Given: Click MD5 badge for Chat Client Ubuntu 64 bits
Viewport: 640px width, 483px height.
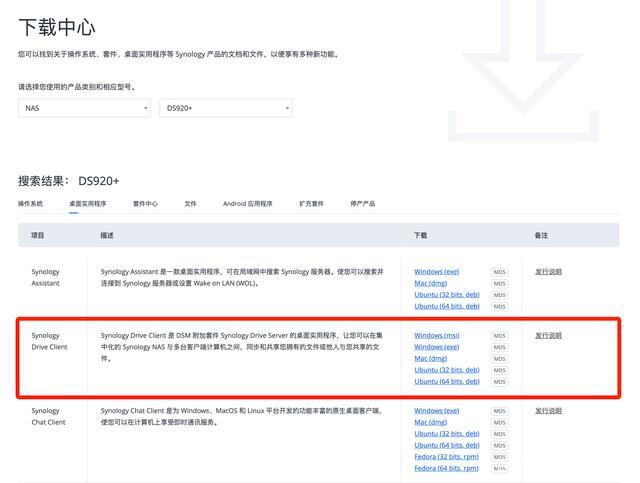Looking at the screenshot, I should pos(500,445).
